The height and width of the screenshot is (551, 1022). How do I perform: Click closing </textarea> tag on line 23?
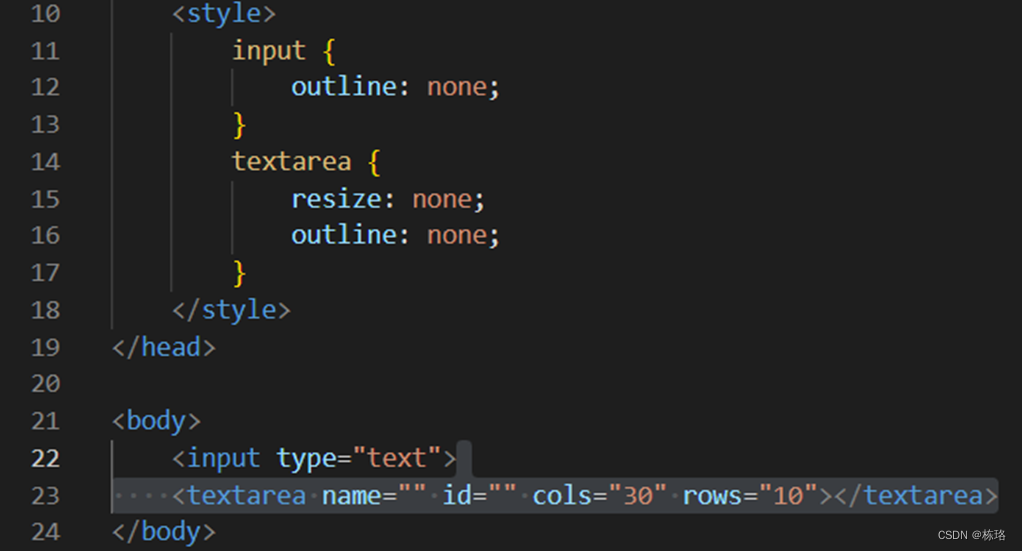[916, 496]
